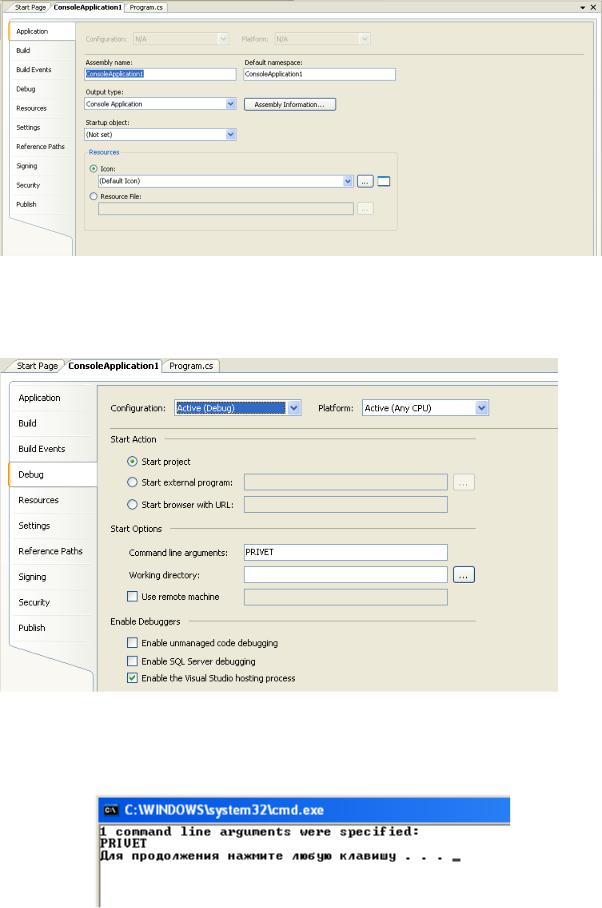The height and width of the screenshot is (908, 602).
Task: Switch to Publish beside the Assembly name page
Action: [x=26, y=204]
